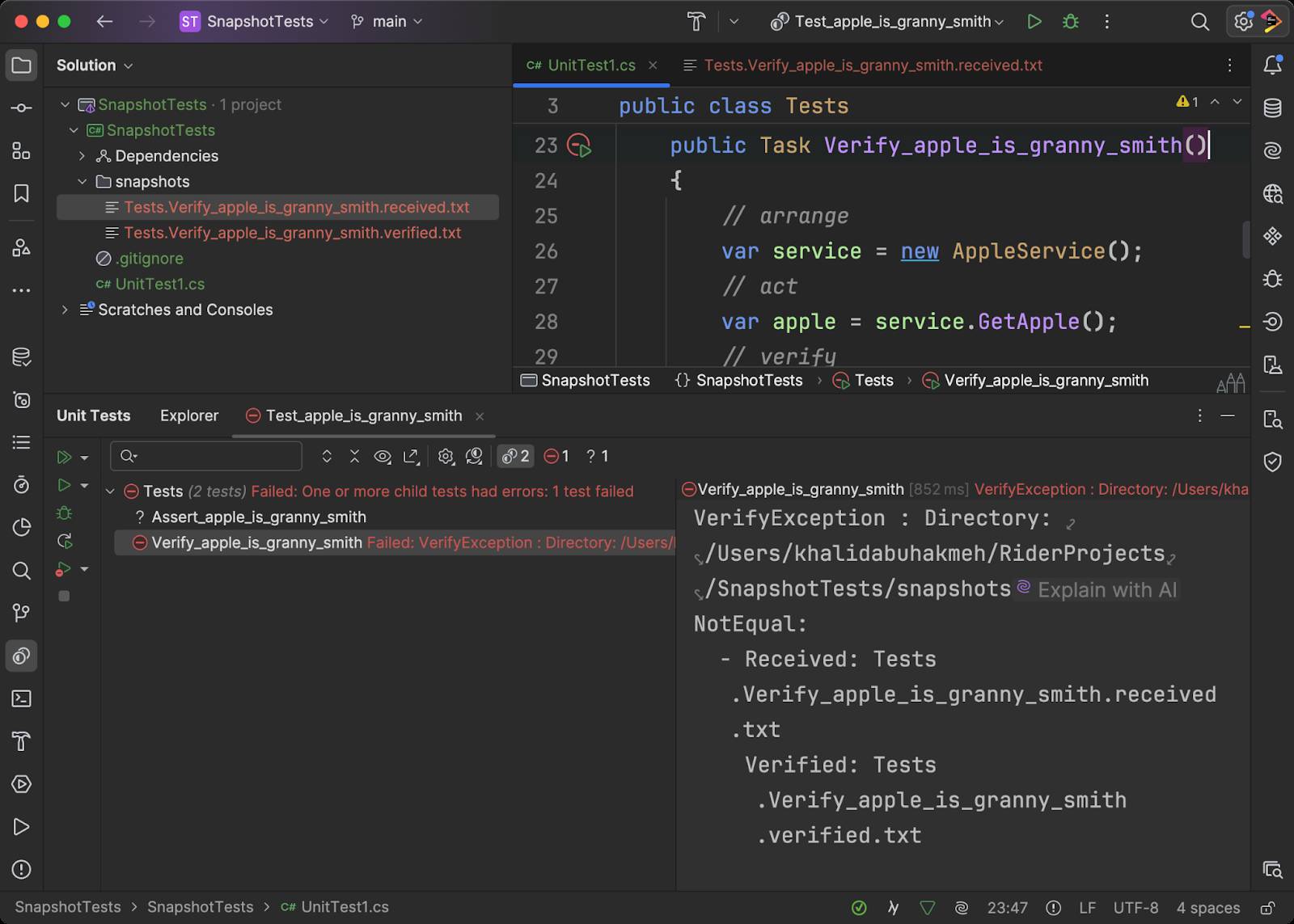Click Repeat previous run icon in Unit Tests panel
Viewport: 1294px width, 924px height.
point(64,541)
